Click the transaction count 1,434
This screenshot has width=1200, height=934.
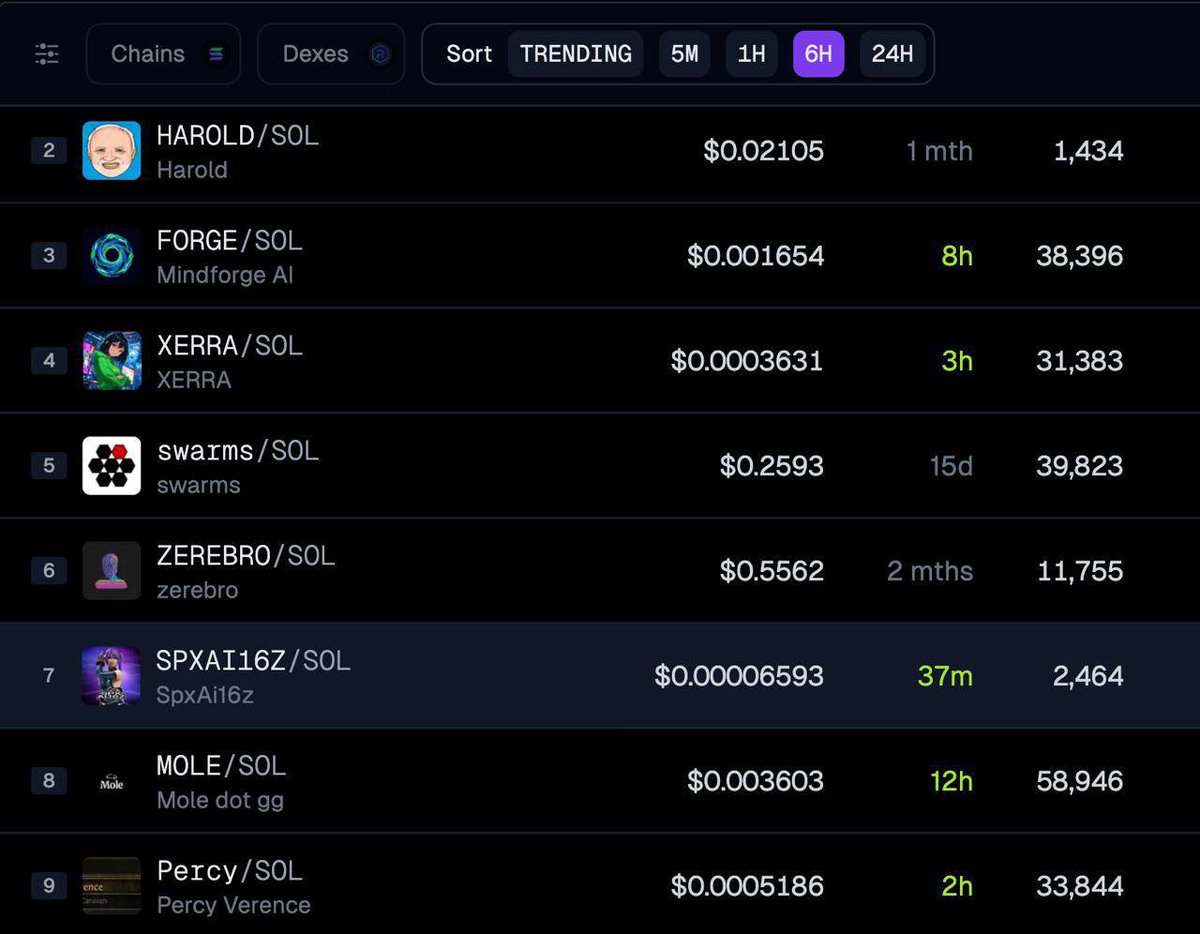click(1088, 151)
